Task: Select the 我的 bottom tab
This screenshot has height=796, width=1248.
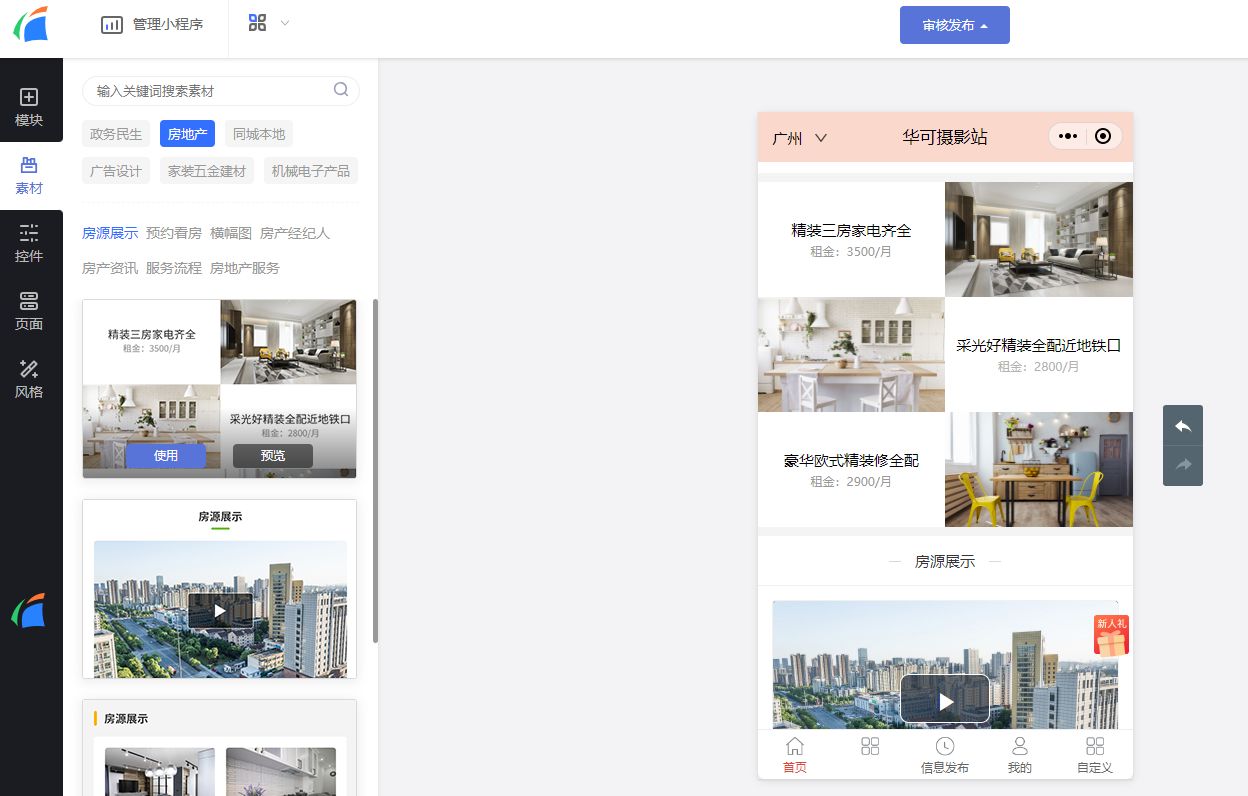Action: tap(1020, 755)
